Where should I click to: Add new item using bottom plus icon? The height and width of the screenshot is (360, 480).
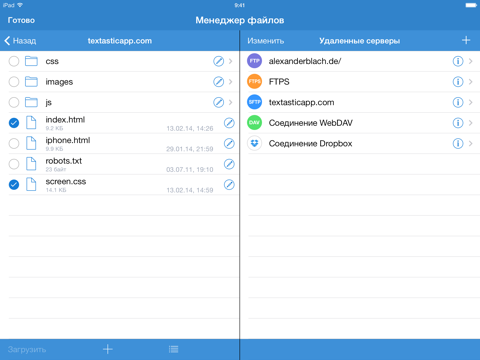[x=107, y=349]
